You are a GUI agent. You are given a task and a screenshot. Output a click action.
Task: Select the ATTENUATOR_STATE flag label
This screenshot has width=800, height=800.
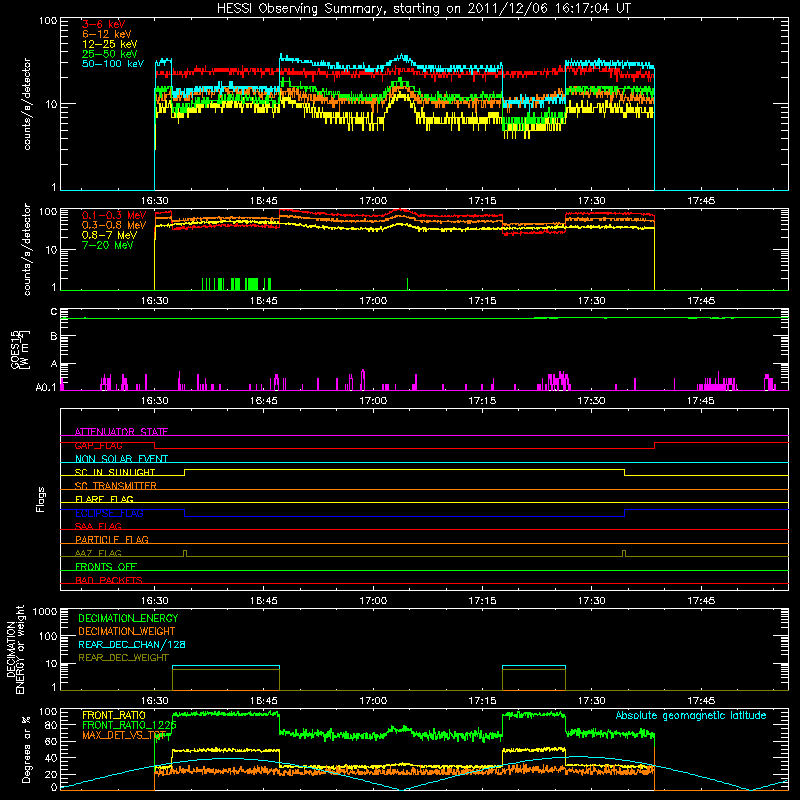click(x=121, y=432)
